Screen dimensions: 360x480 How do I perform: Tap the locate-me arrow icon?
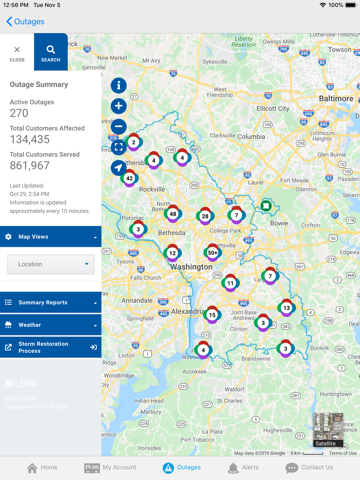pyautogui.click(x=119, y=168)
